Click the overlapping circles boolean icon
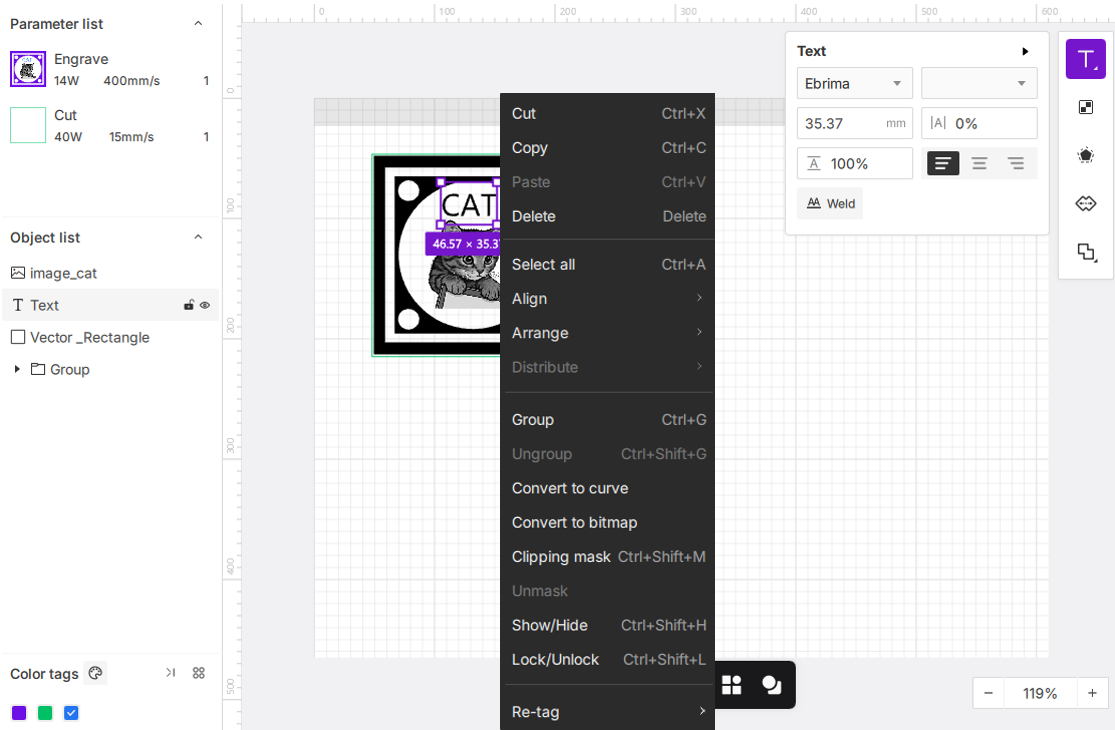The height and width of the screenshot is (730, 1115). point(772,685)
